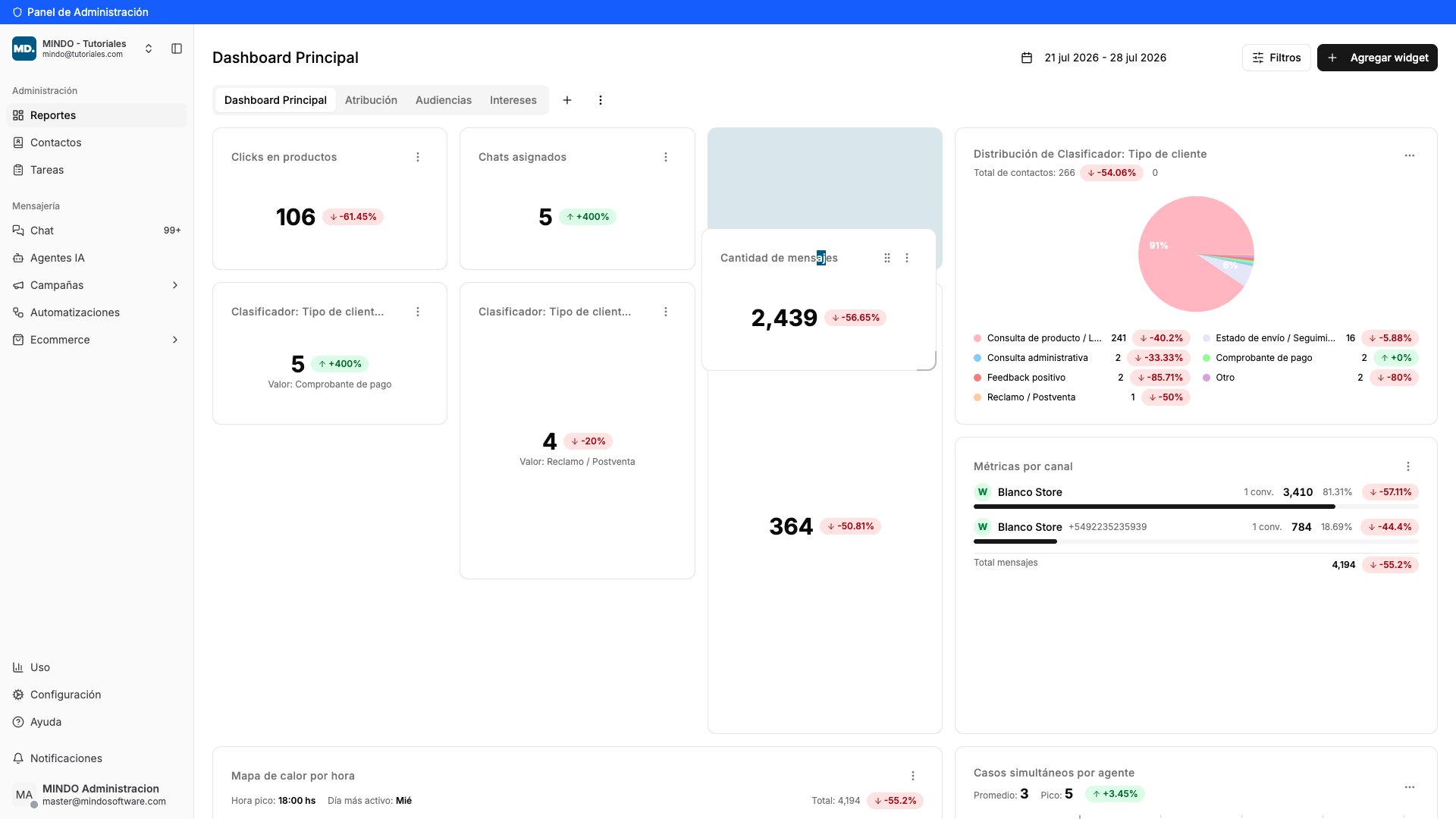Open Reportes in the sidebar
Image resolution: width=1456 pixels, height=819 pixels.
click(x=96, y=115)
